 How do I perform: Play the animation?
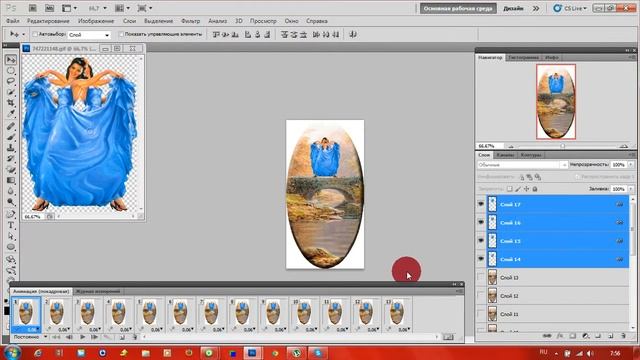click(x=82, y=337)
